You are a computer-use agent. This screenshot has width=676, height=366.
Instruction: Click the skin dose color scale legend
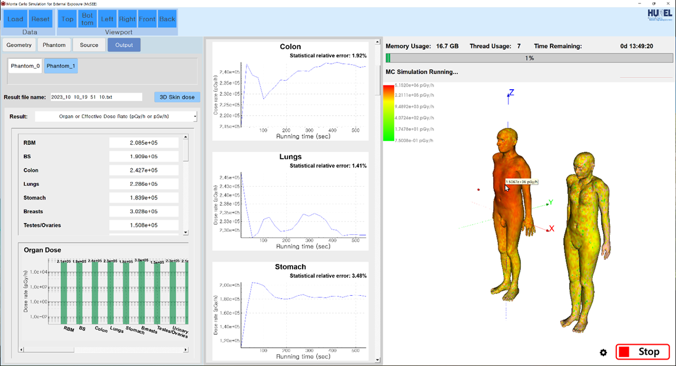coord(388,113)
